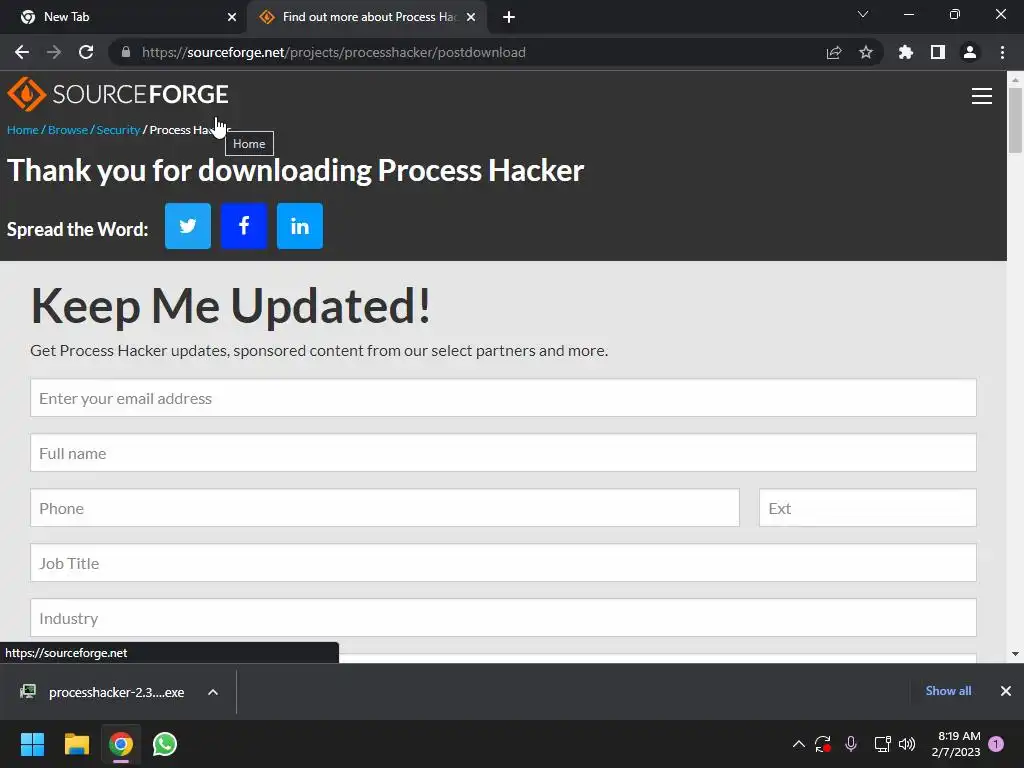View site security lock info
Screen dimensions: 1024x768
tap(126, 52)
